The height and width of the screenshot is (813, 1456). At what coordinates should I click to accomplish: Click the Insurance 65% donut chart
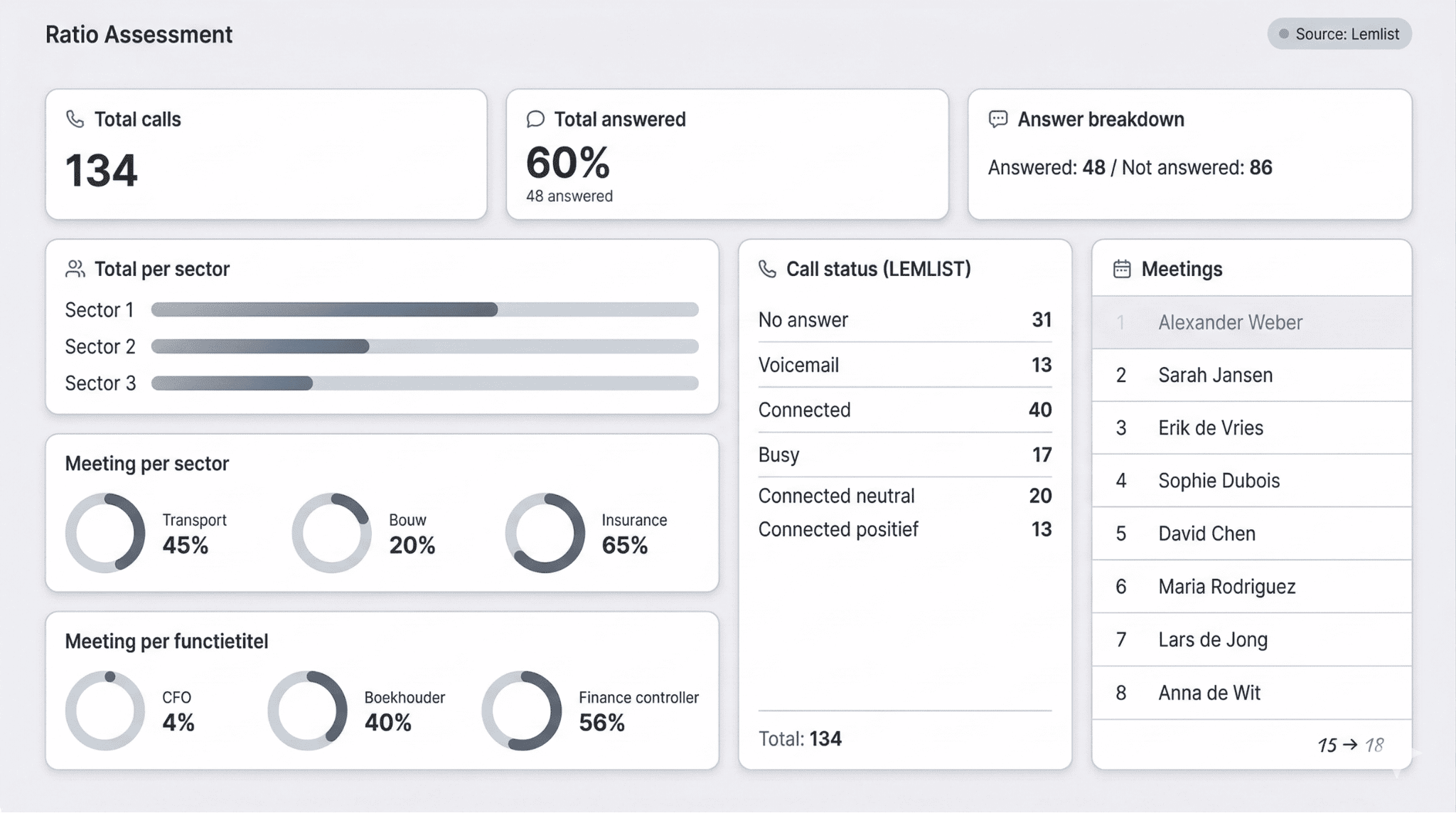pyautogui.click(x=545, y=533)
